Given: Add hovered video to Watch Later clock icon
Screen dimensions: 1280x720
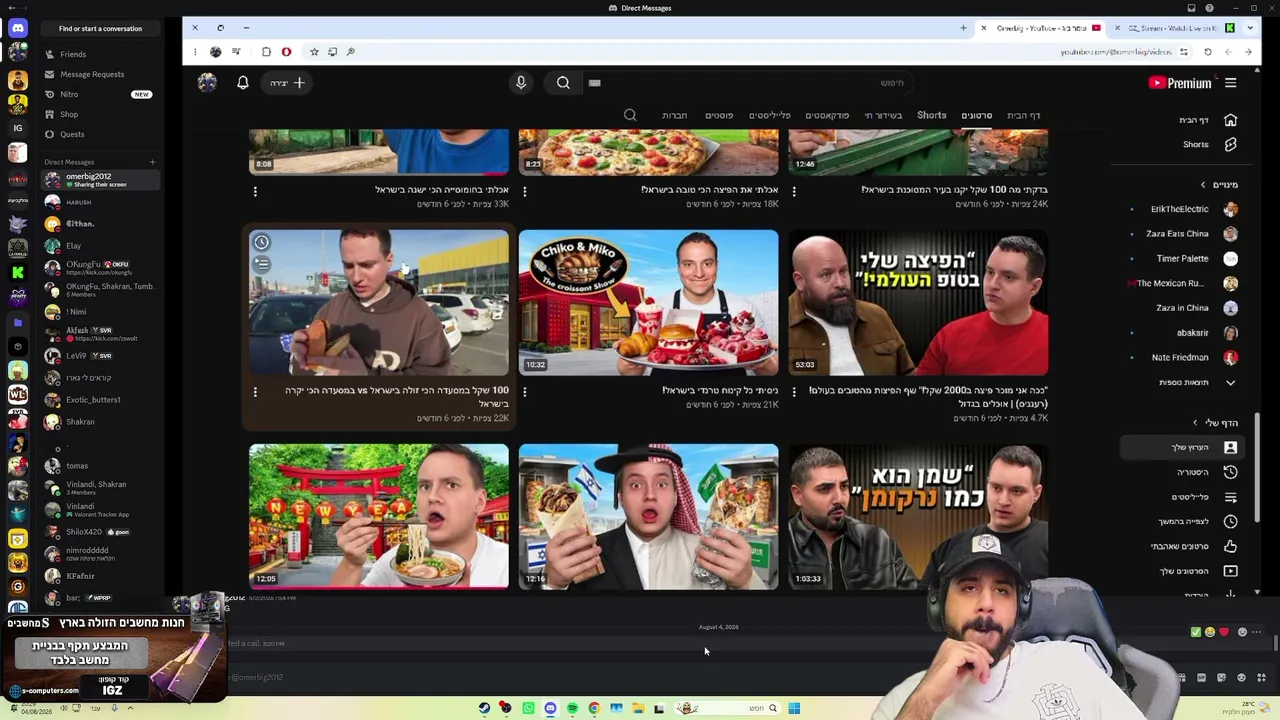Looking at the screenshot, I should [x=261, y=242].
